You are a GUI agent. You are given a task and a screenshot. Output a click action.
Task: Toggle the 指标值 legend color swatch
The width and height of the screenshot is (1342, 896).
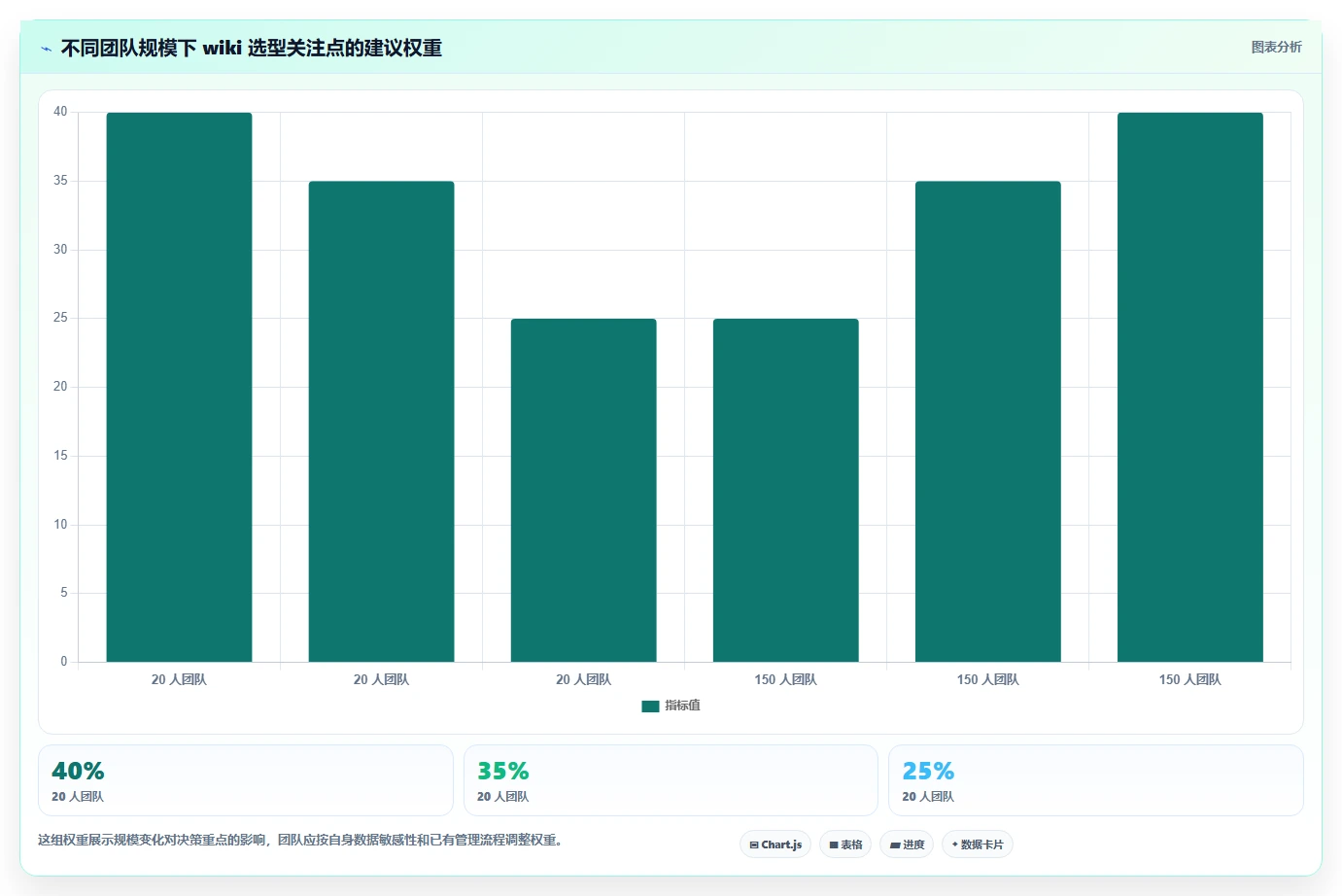coord(650,706)
